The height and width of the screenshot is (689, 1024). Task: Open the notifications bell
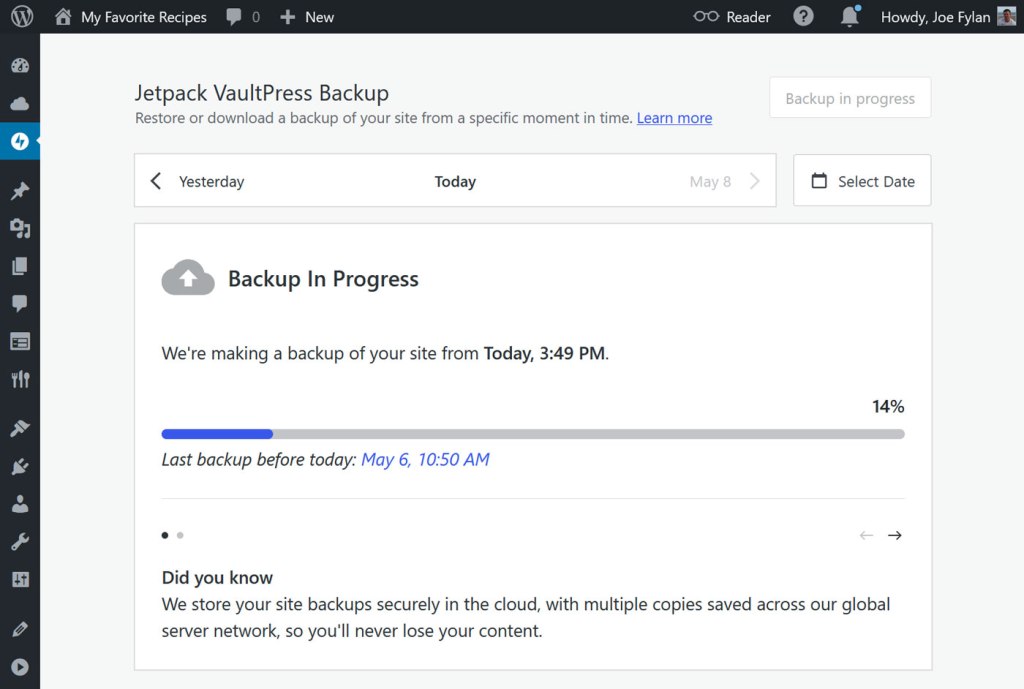[850, 16]
